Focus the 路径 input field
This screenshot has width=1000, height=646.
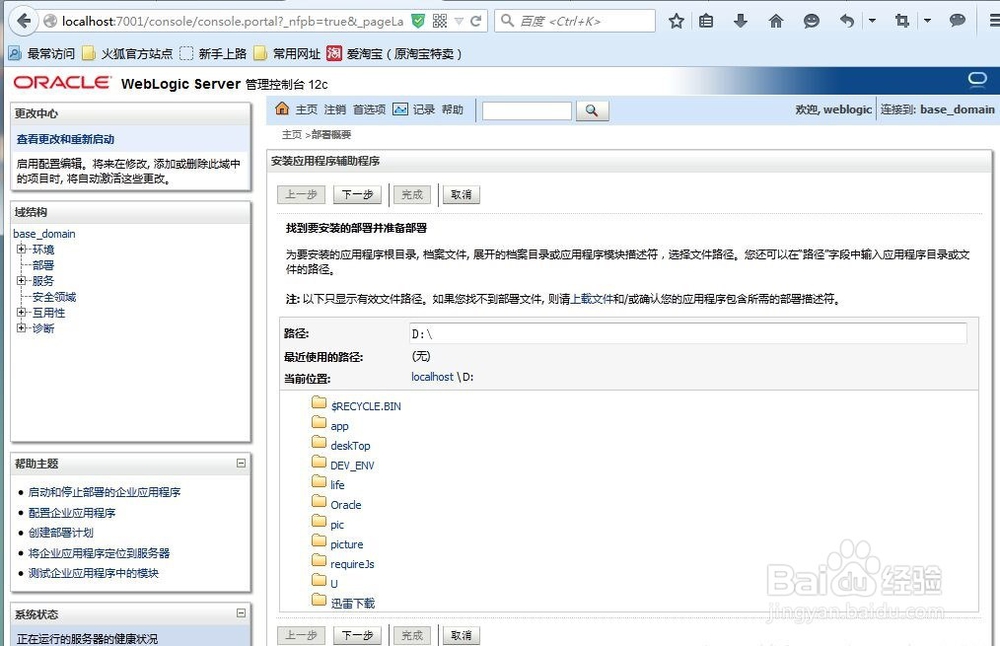pos(688,334)
